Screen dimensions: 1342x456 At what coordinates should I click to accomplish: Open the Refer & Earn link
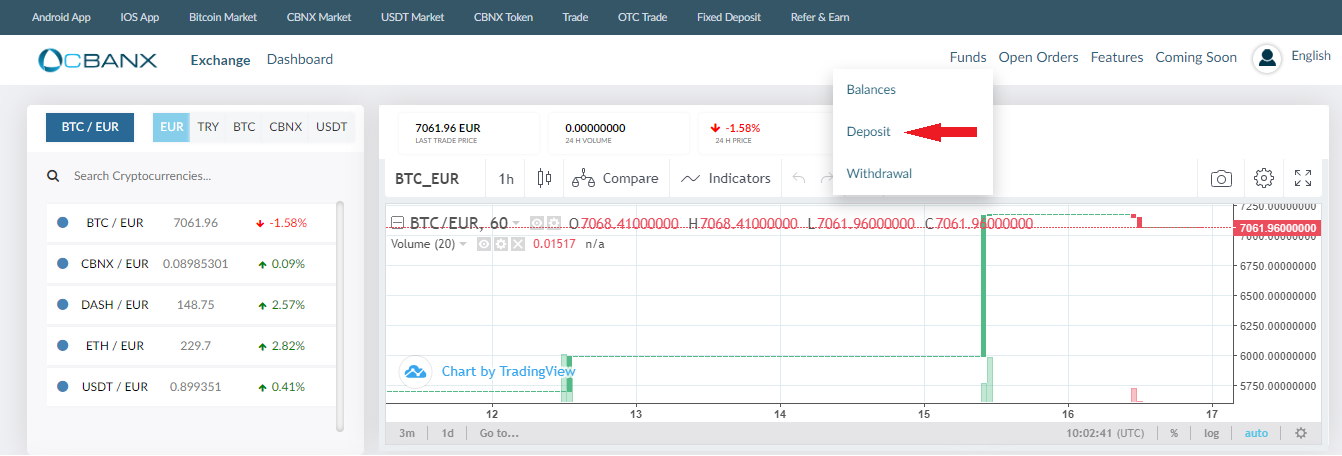820,17
